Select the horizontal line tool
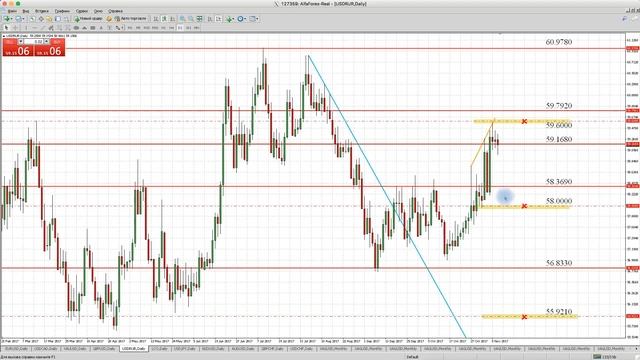Image resolution: width=640 pixels, height=360 pixels. pyautogui.click(x=34, y=28)
